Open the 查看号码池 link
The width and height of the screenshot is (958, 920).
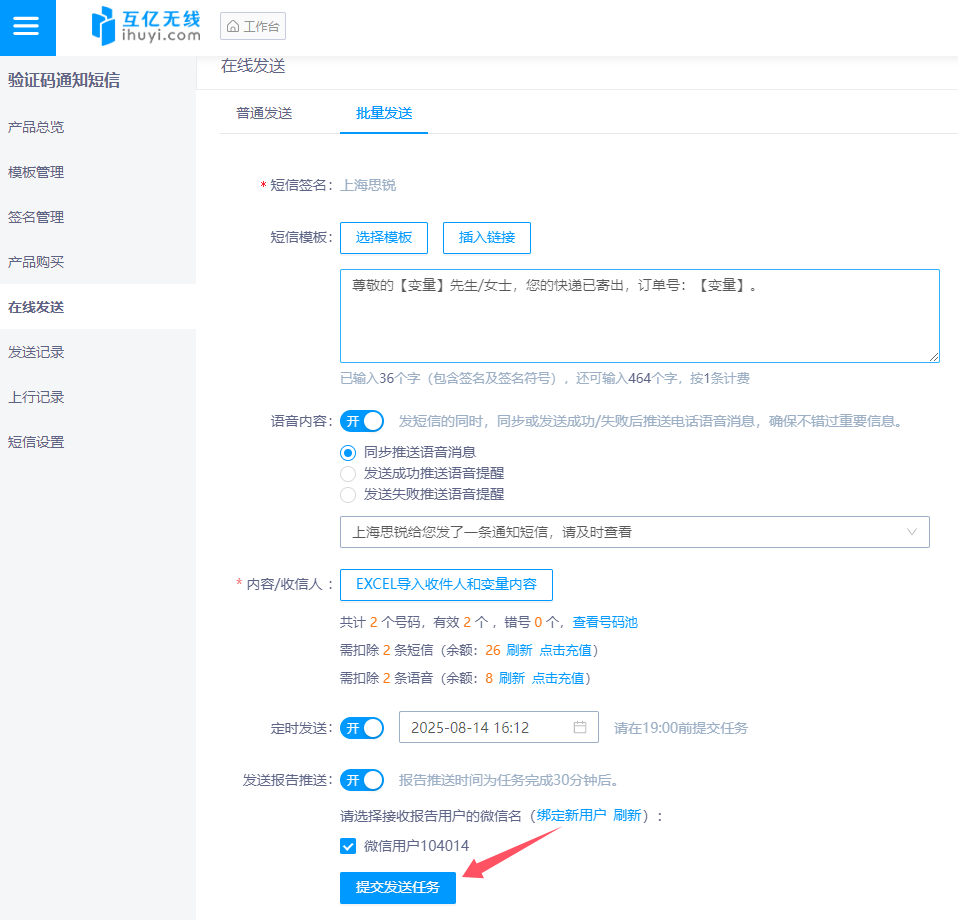pyautogui.click(x=605, y=622)
